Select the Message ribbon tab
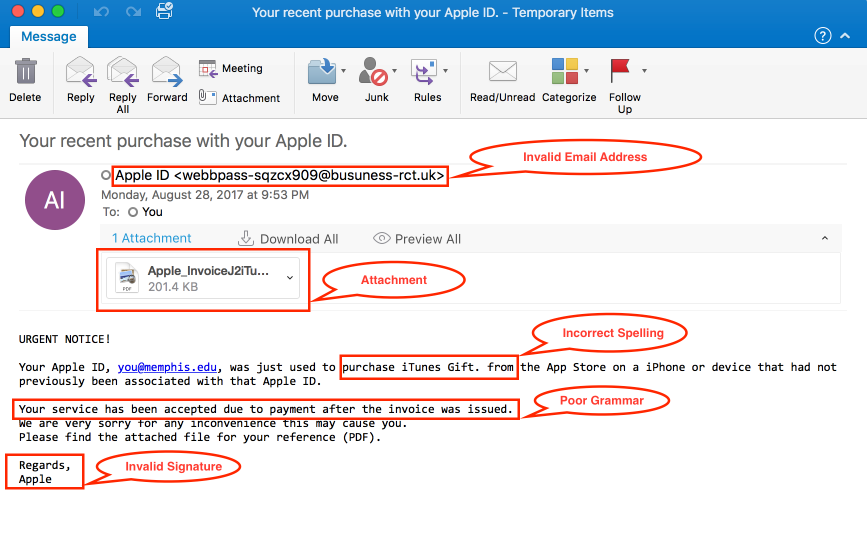 [x=49, y=36]
